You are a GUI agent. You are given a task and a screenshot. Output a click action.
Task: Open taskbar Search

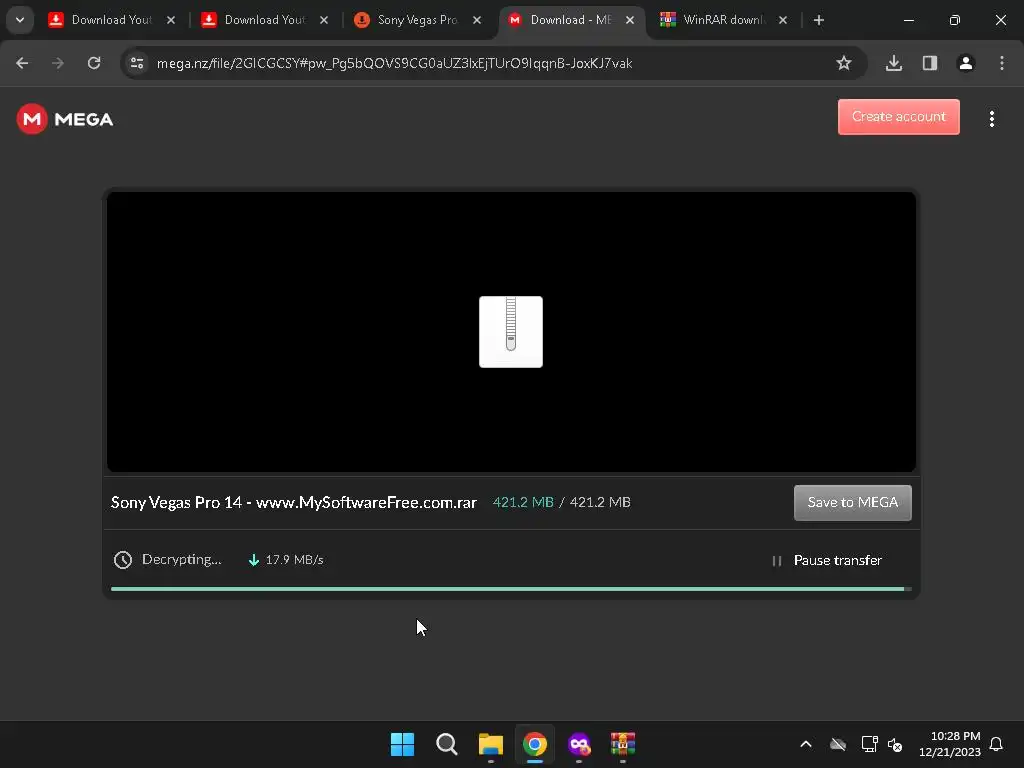[447, 744]
